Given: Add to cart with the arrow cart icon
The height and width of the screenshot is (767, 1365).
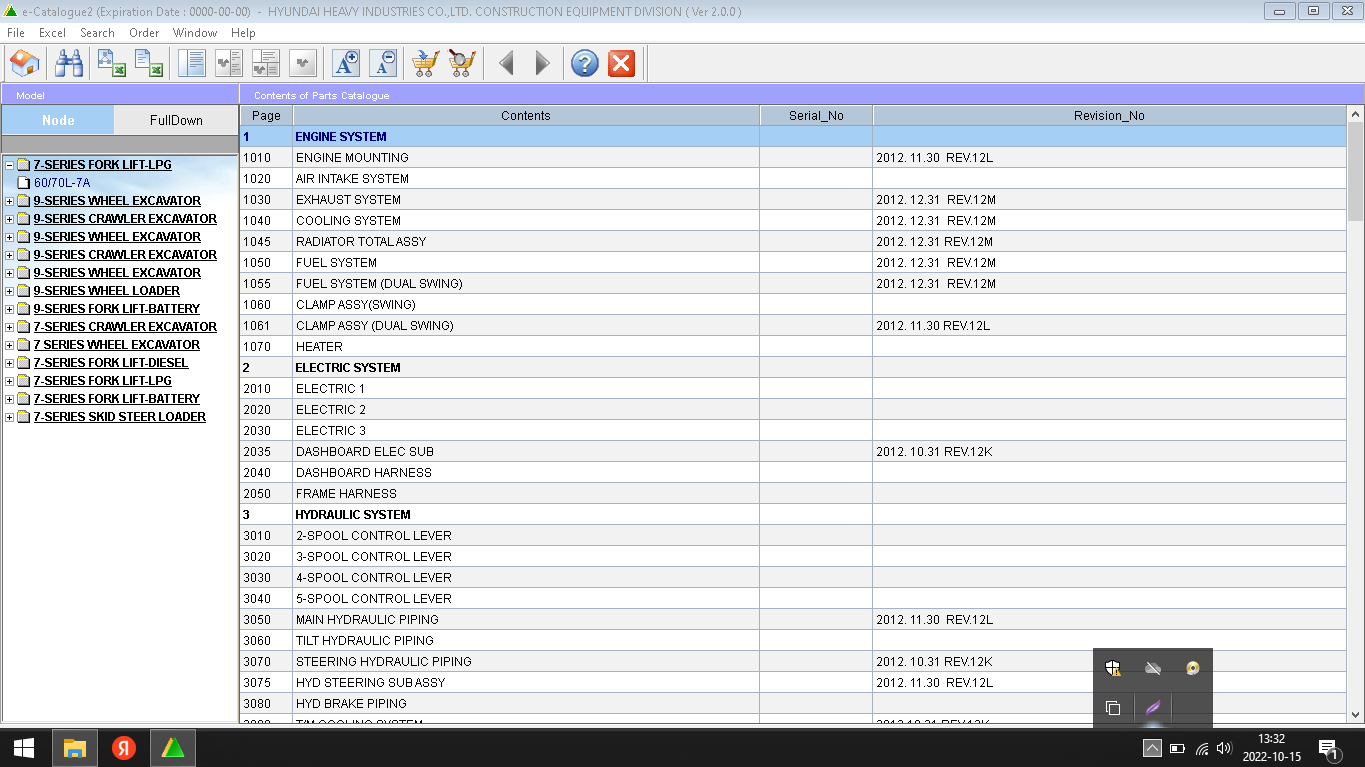Looking at the screenshot, I should click(425, 64).
